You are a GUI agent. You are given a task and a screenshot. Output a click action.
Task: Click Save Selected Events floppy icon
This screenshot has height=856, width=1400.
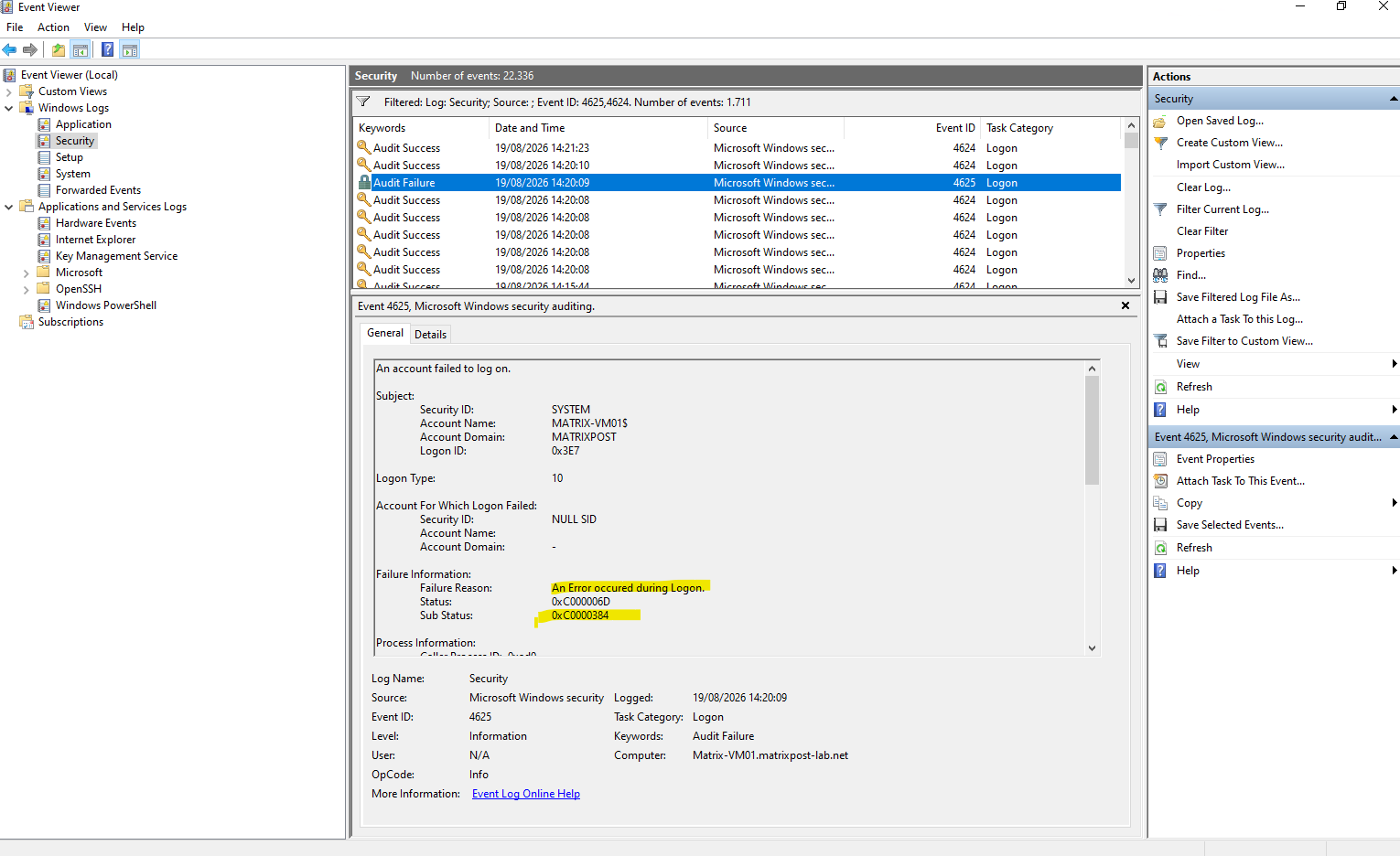[1160, 525]
